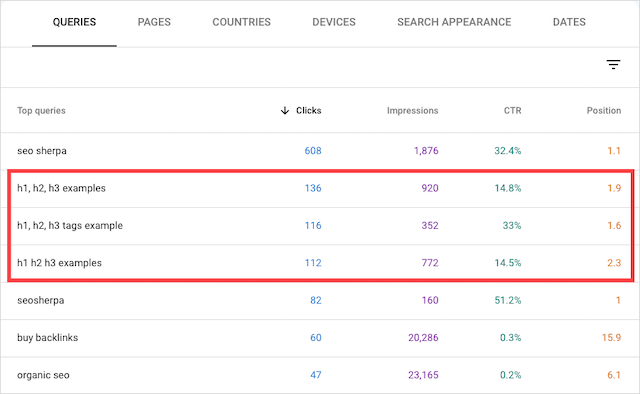
Task: Click the 14.8% CTR value
Action: (508, 188)
